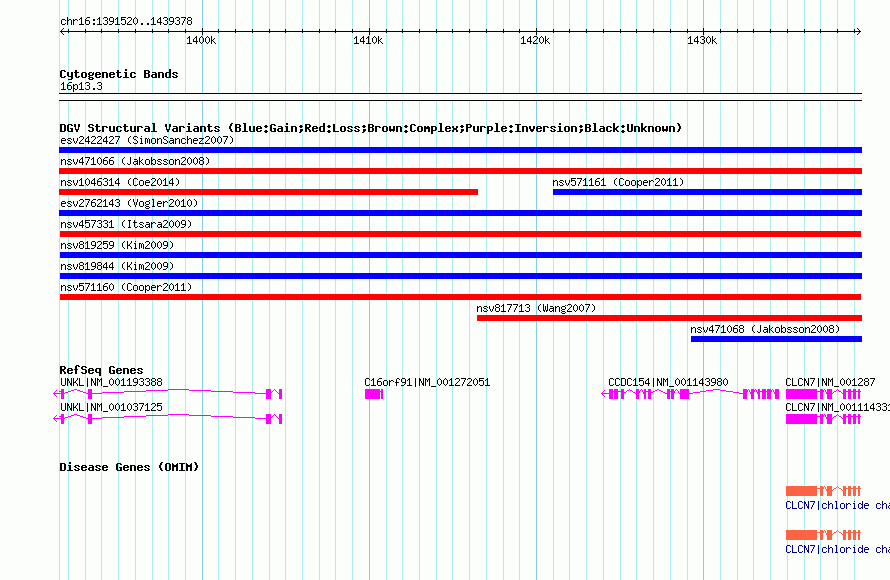
Task: Click the 1420k ruler tick label
Action: pyautogui.click(x=535, y=40)
